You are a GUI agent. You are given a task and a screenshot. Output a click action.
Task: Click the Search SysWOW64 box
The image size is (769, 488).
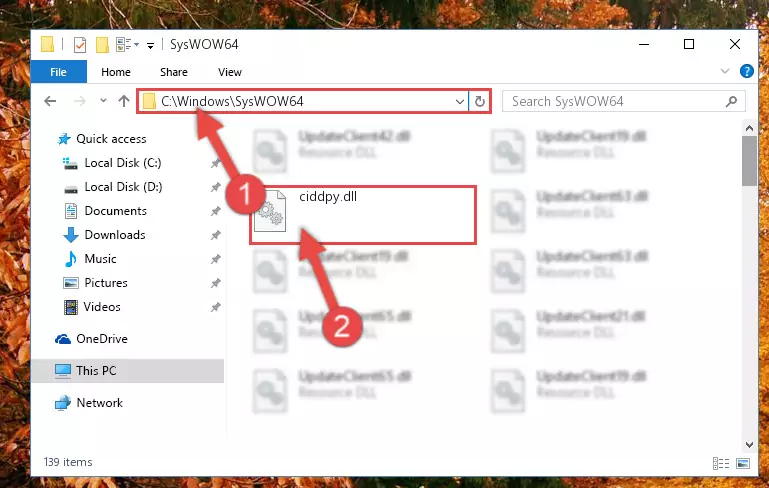[x=624, y=102]
